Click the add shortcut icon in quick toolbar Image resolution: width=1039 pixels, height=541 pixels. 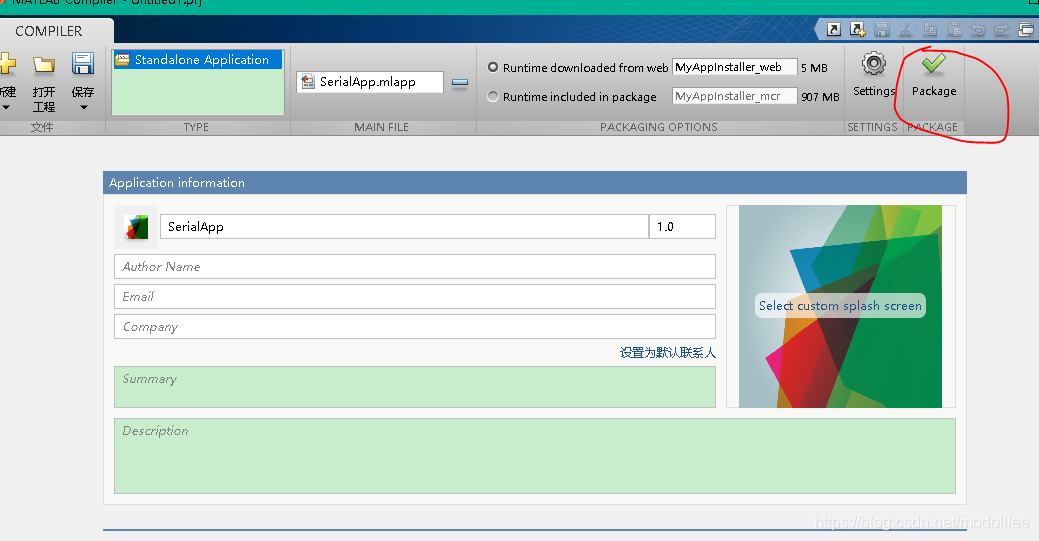pos(857,29)
